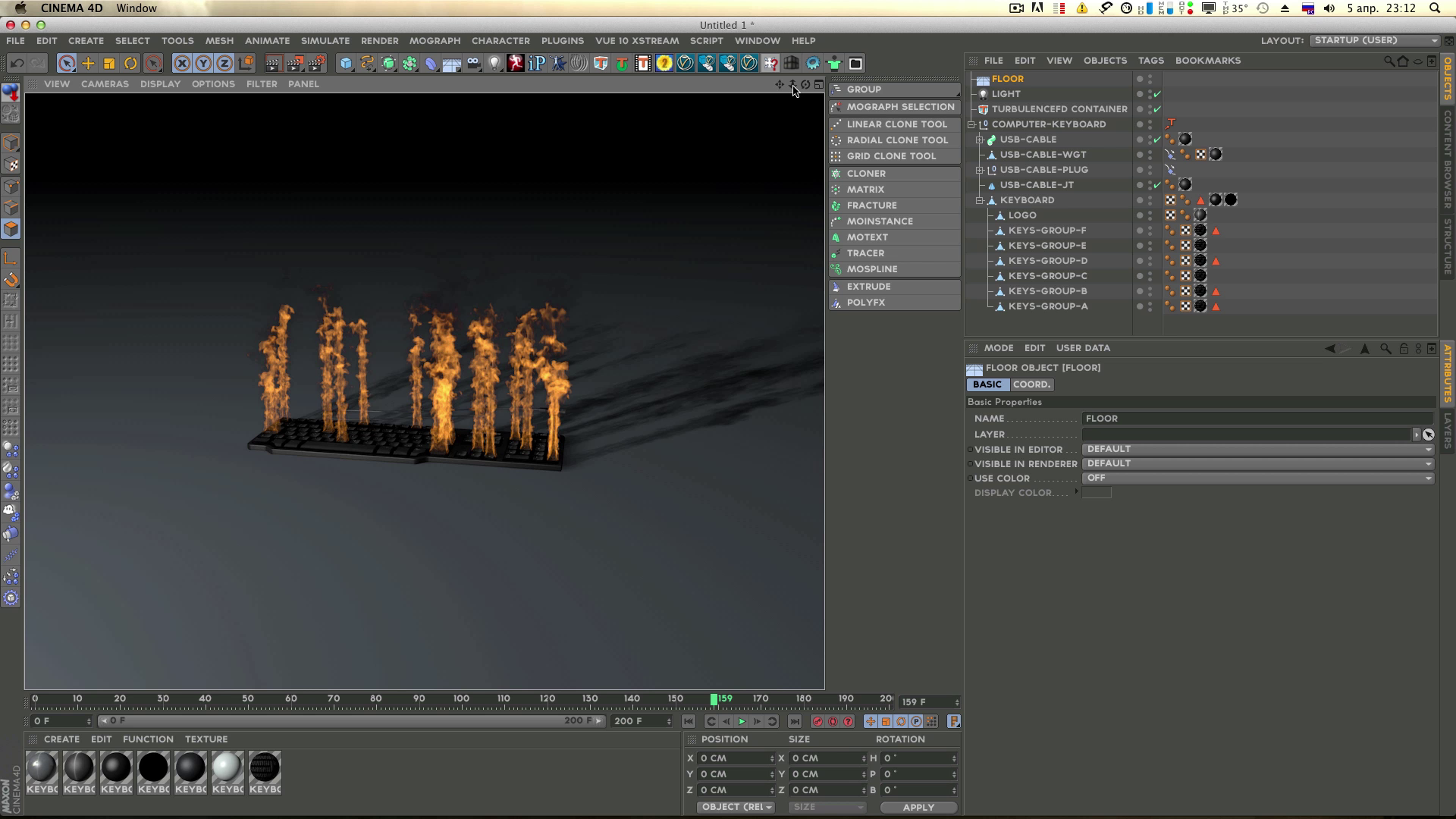
Task: Click the Light object bulb icon
Action: tap(494, 64)
